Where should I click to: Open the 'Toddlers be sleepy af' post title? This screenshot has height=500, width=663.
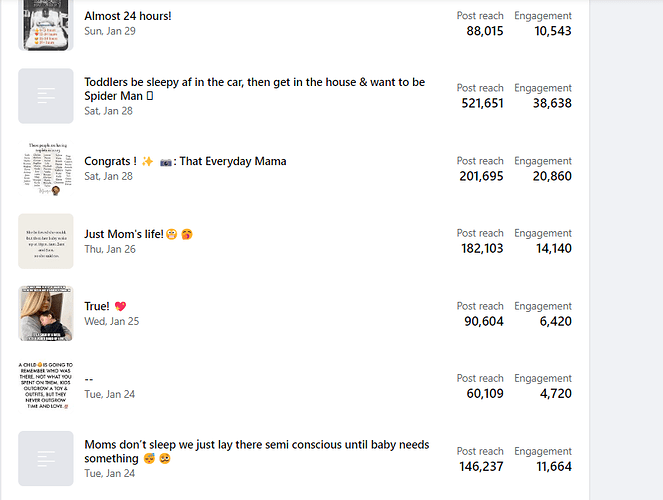[x=255, y=89]
